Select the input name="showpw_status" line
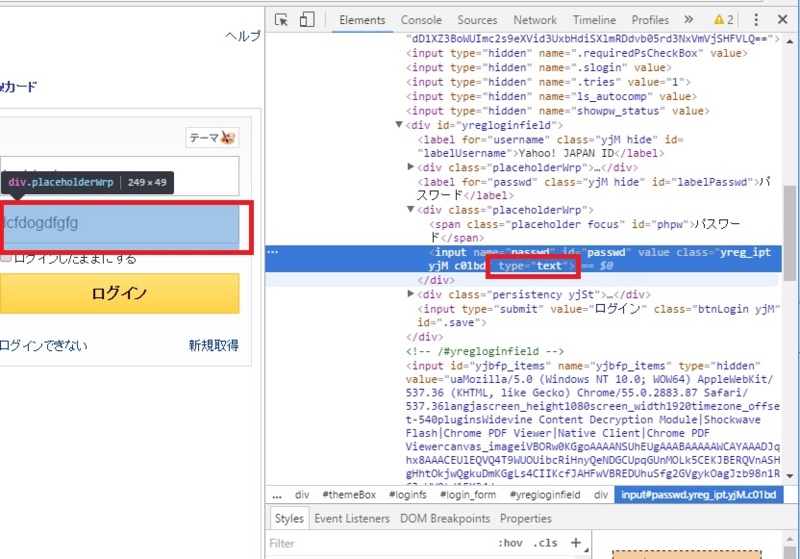Image resolution: width=800 pixels, height=559 pixels. [x=558, y=111]
